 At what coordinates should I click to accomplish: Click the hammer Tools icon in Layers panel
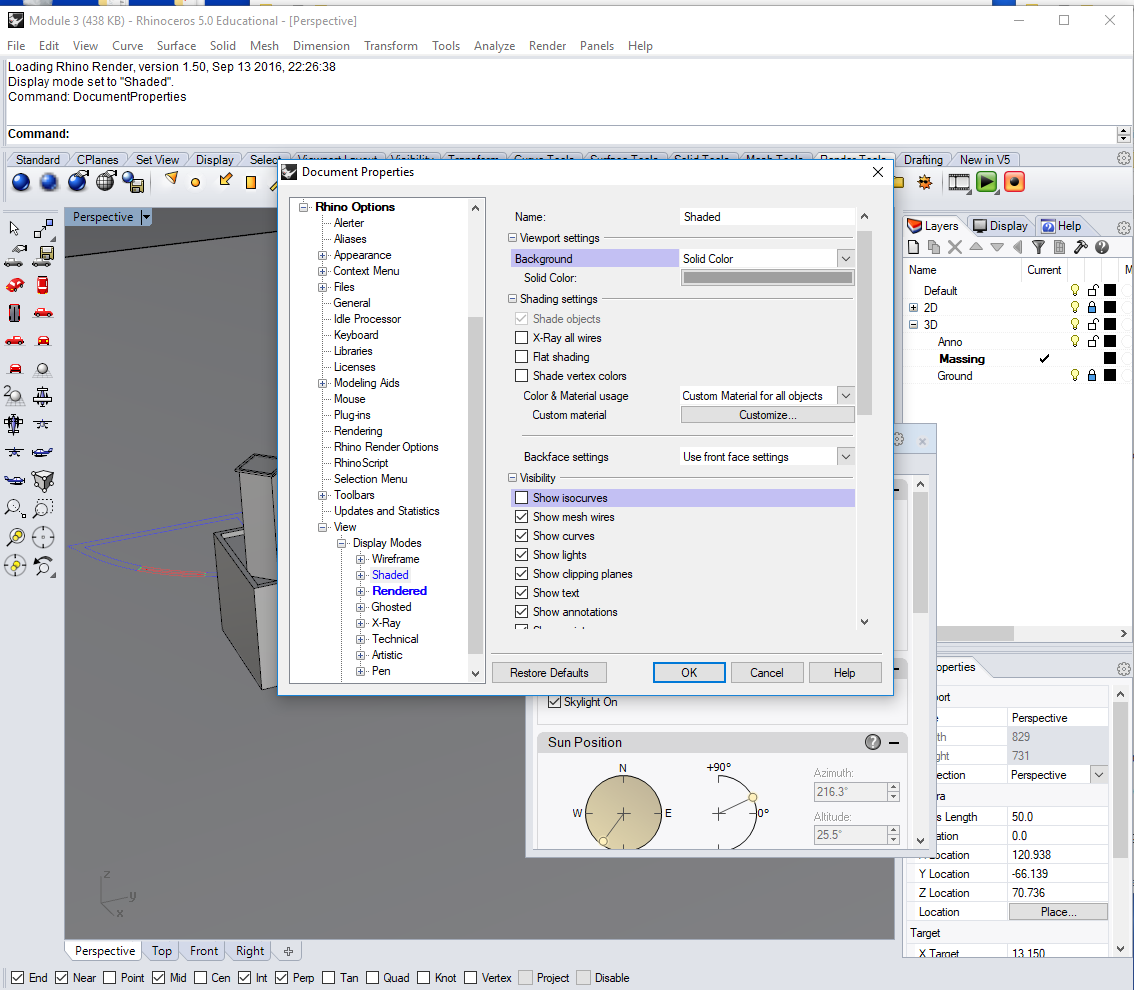click(x=1080, y=247)
